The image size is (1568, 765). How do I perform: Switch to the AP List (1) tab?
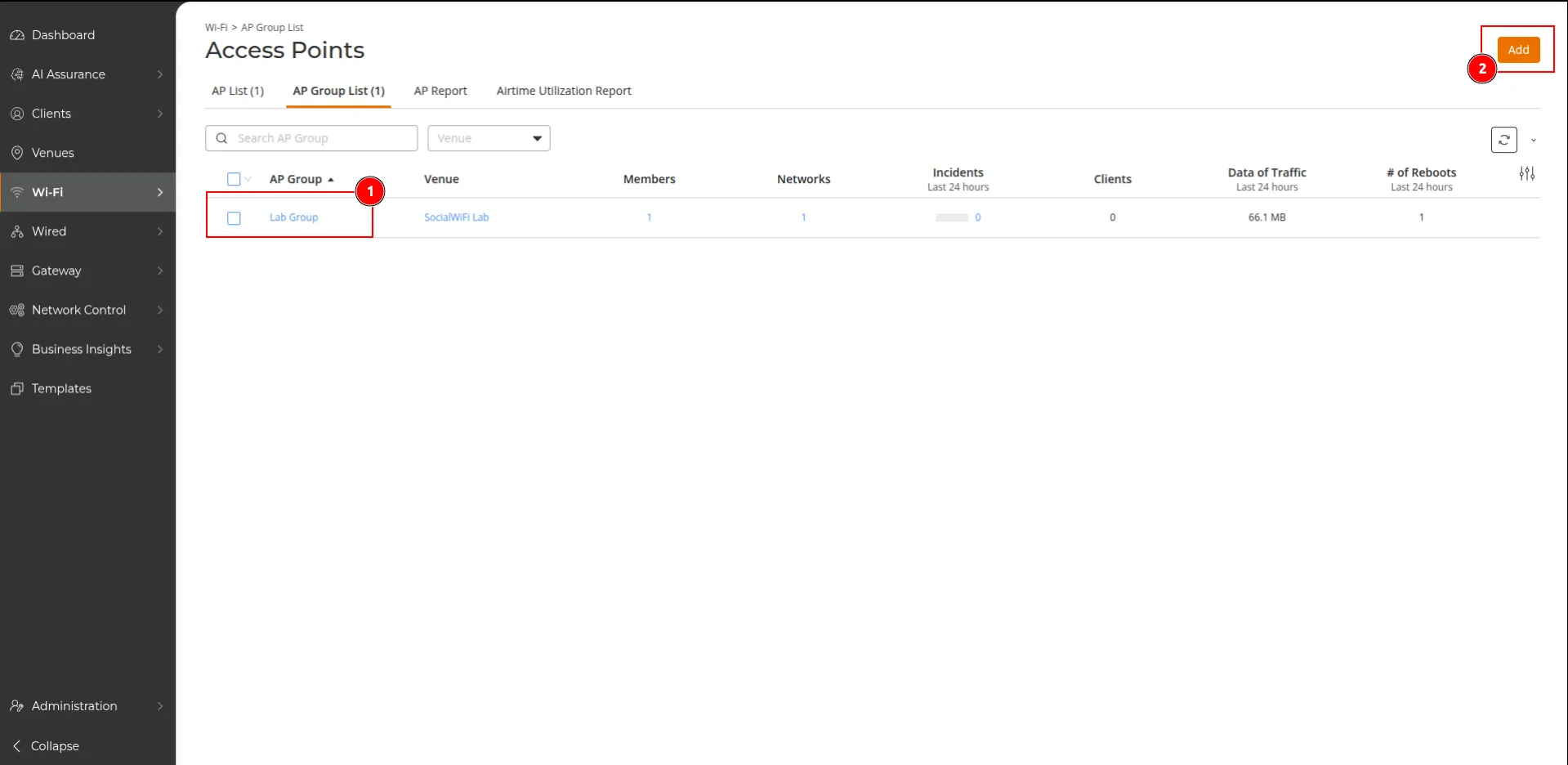[238, 91]
